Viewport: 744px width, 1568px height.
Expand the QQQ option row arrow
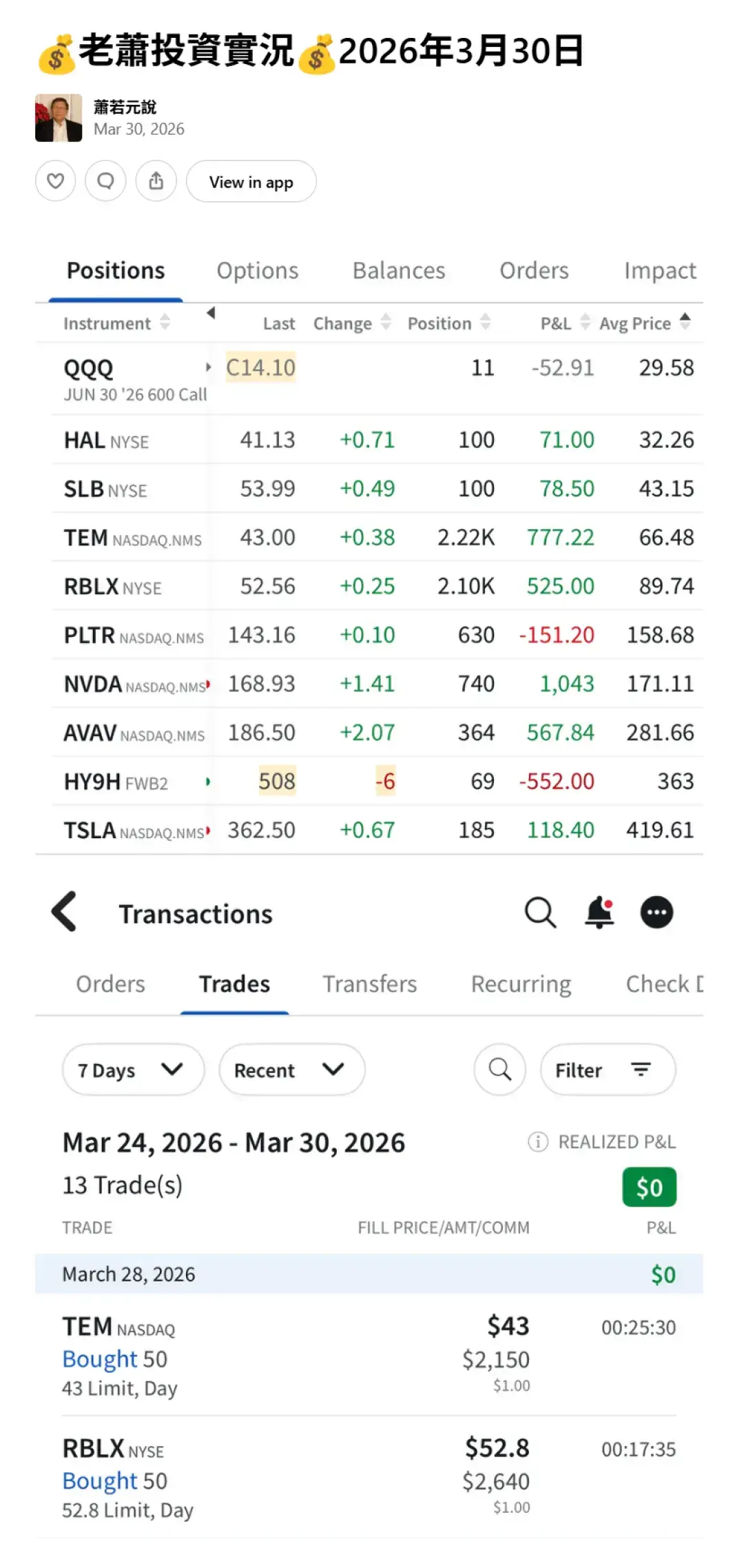tap(208, 367)
